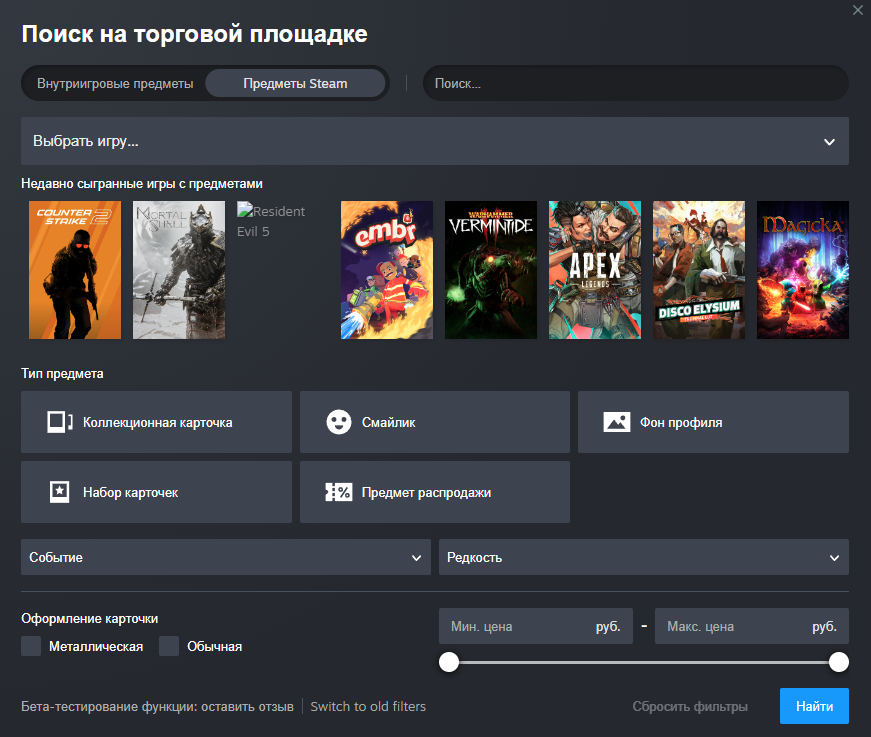Select the Counter-Strike 2 game cover

pos(75,270)
